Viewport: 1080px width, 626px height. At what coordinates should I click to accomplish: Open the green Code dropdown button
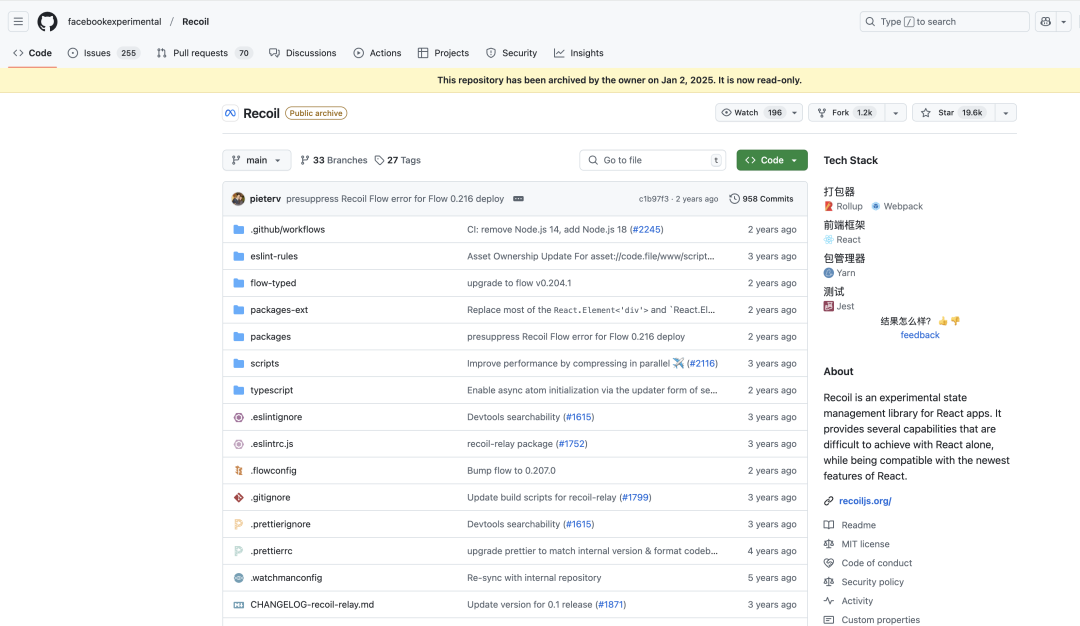[x=771, y=160]
